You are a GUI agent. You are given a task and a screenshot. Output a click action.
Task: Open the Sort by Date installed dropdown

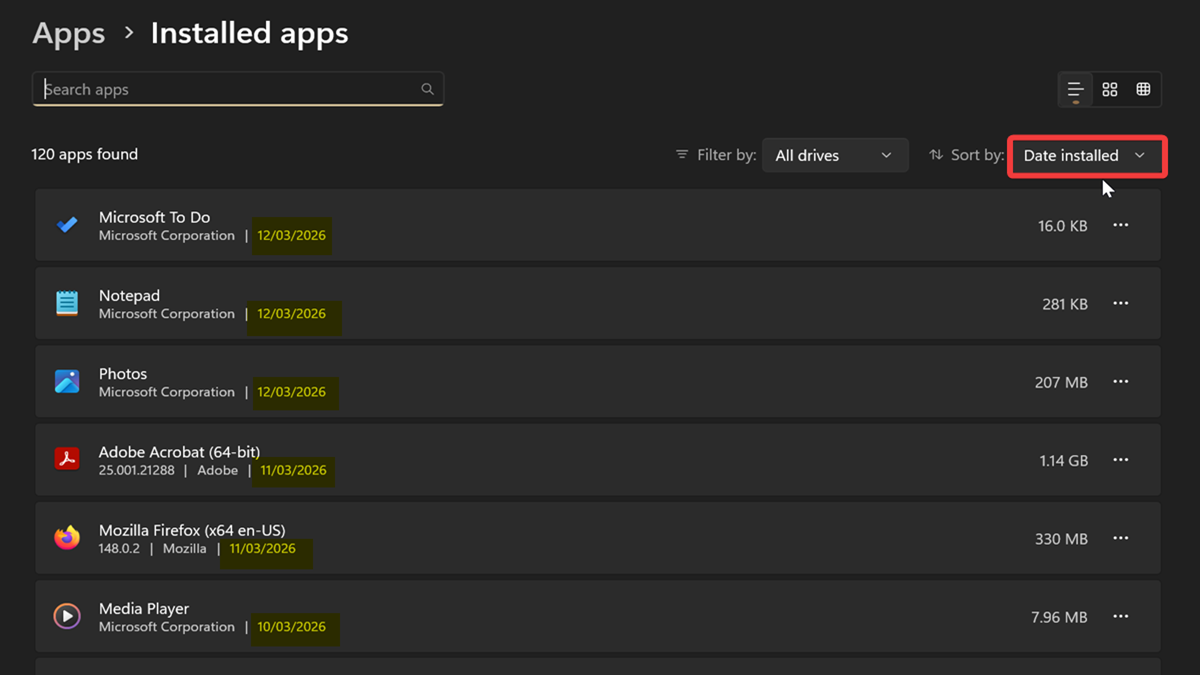pos(1085,156)
